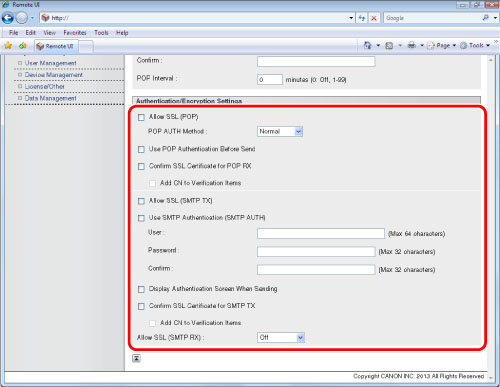Open the User Management link

pos(50,63)
